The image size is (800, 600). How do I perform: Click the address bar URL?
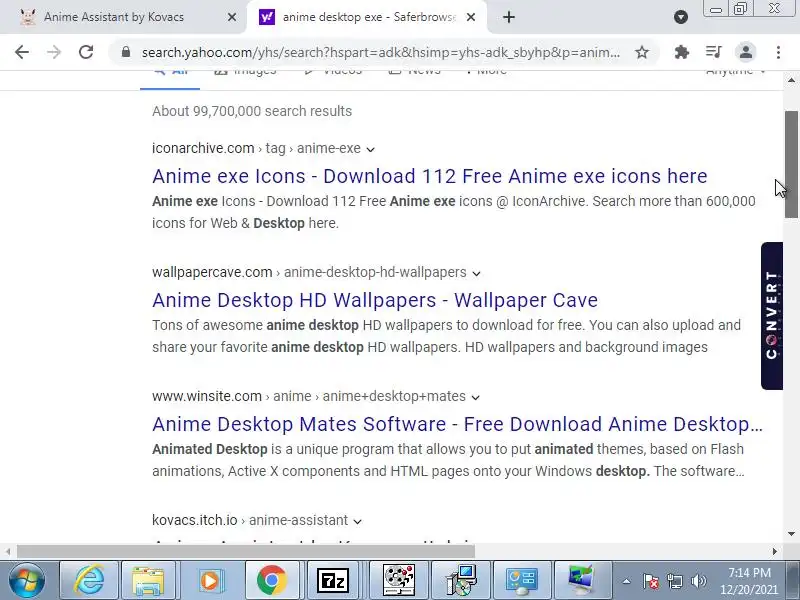(x=381, y=52)
